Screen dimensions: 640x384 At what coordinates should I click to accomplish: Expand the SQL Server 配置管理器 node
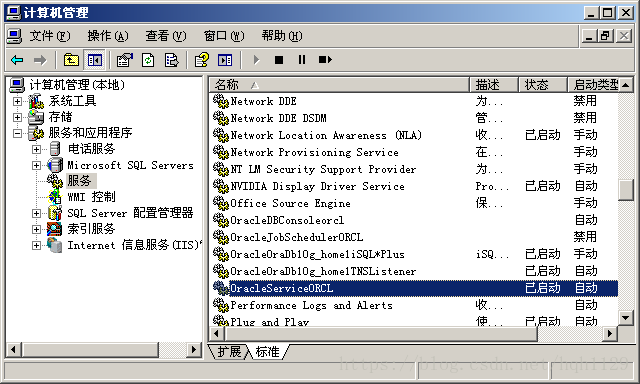(x=36, y=213)
